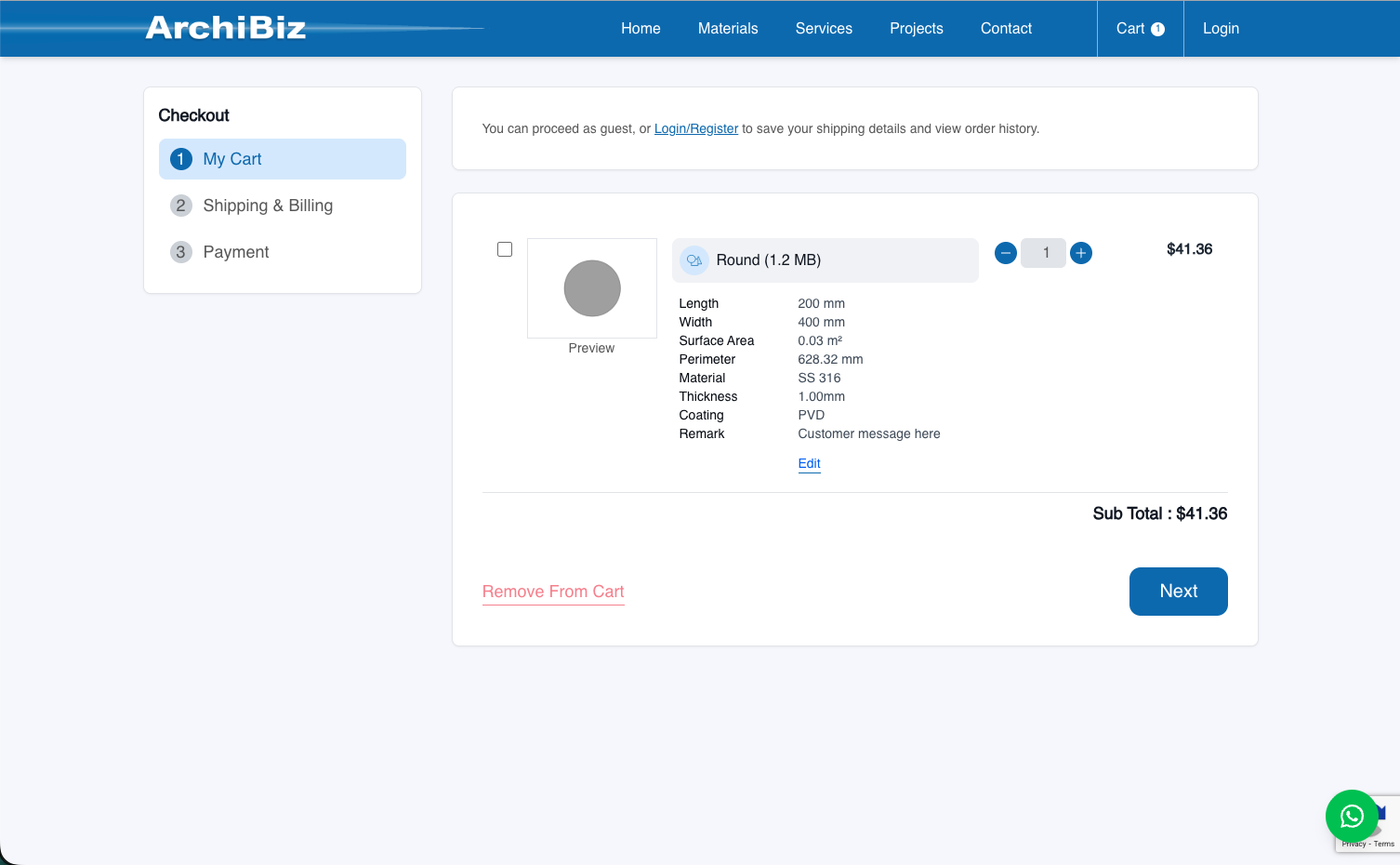Image resolution: width=1400 pixels, height=865 pixels.
Task: Decrease item quantity with minus button
Action: (x=1005, y=252)
